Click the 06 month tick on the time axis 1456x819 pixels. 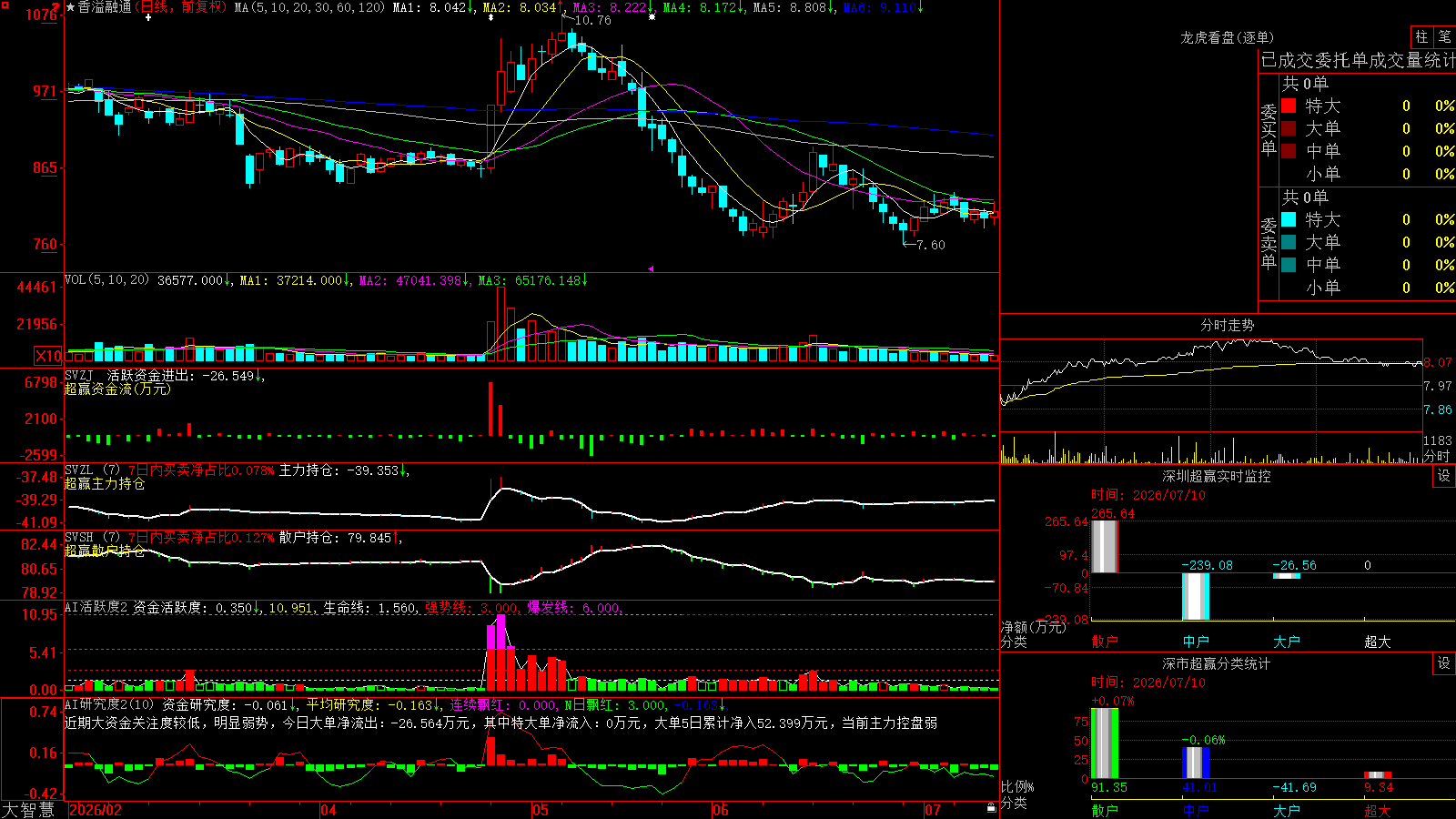click(x=721, y=810)
